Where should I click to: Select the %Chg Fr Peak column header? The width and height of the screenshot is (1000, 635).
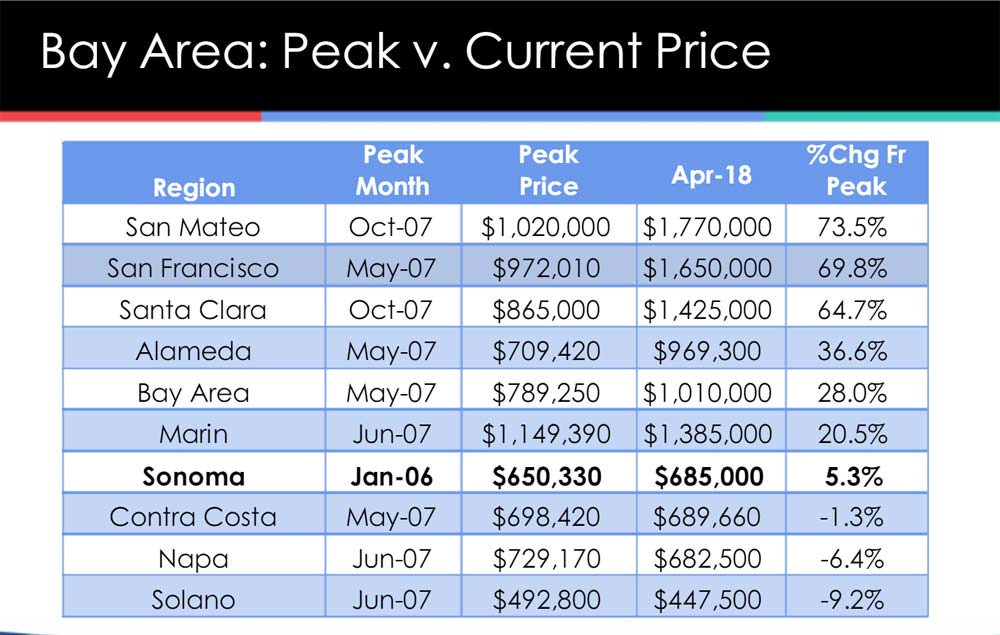pyautogui.click(x=857, y=171)
